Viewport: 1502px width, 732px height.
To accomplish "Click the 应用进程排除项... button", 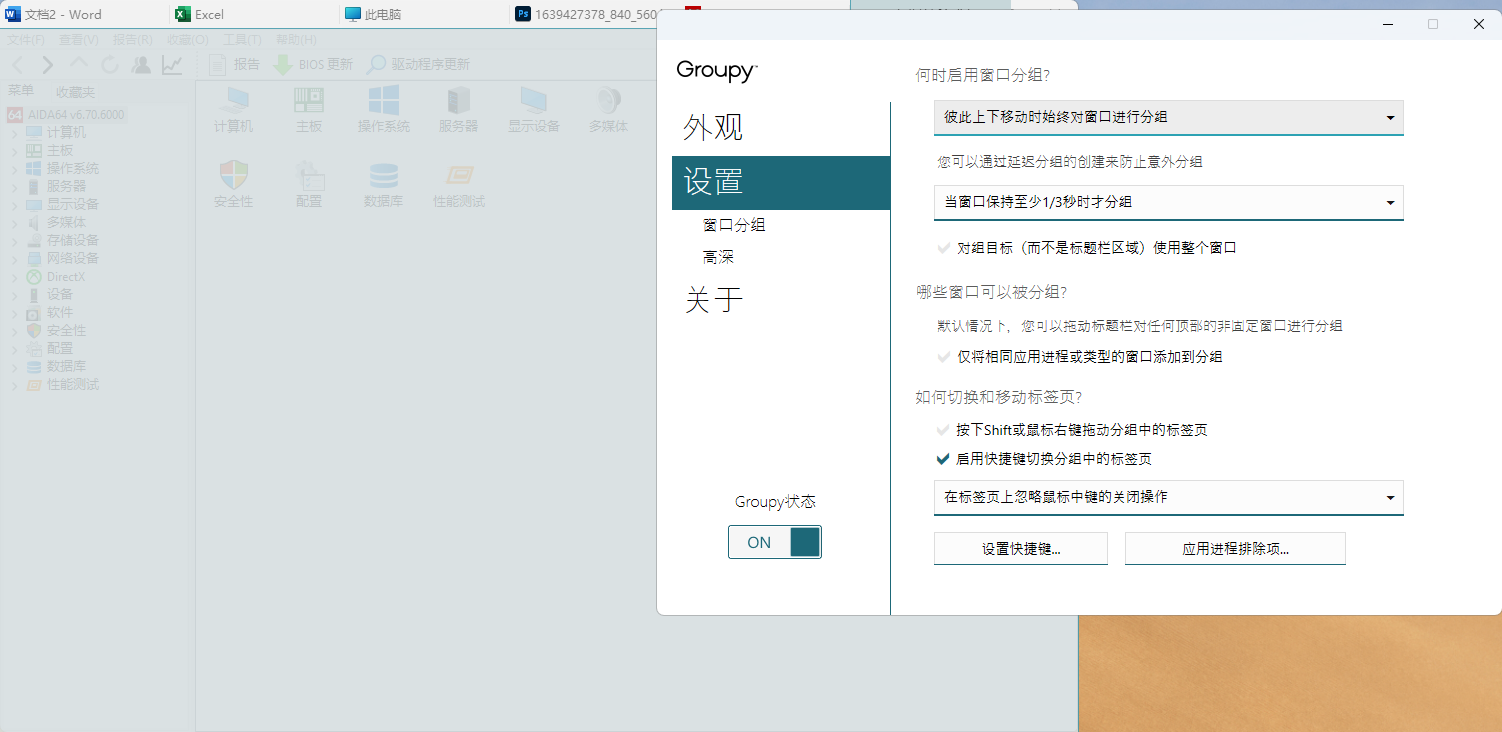I will [x=1234, y=549].
